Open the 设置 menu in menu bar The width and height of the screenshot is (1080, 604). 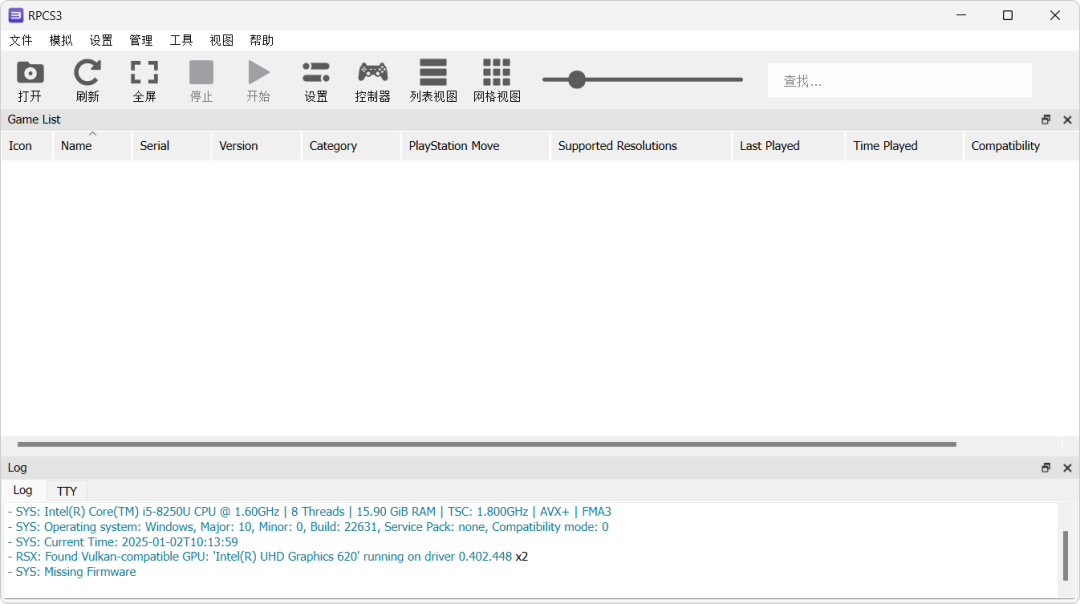[101, 41]
